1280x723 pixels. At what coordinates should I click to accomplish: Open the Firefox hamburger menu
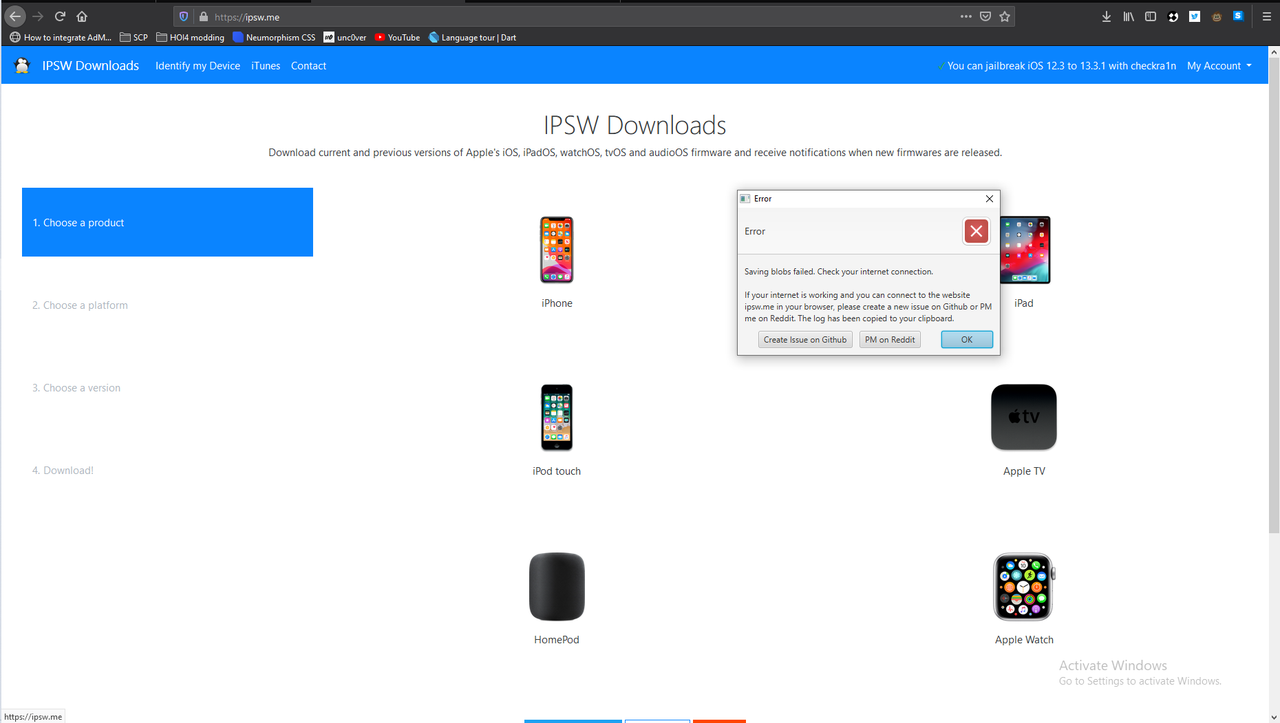pos(1266,16)
